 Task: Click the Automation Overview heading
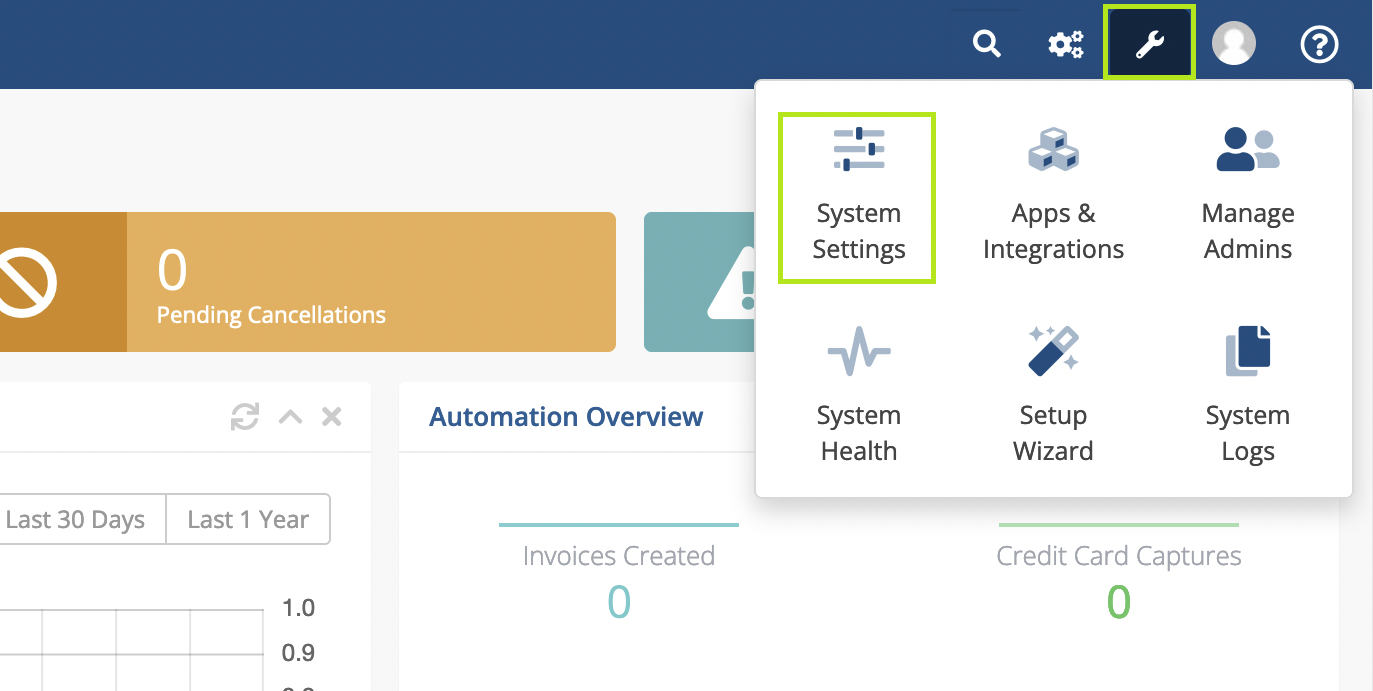point(566,417)
